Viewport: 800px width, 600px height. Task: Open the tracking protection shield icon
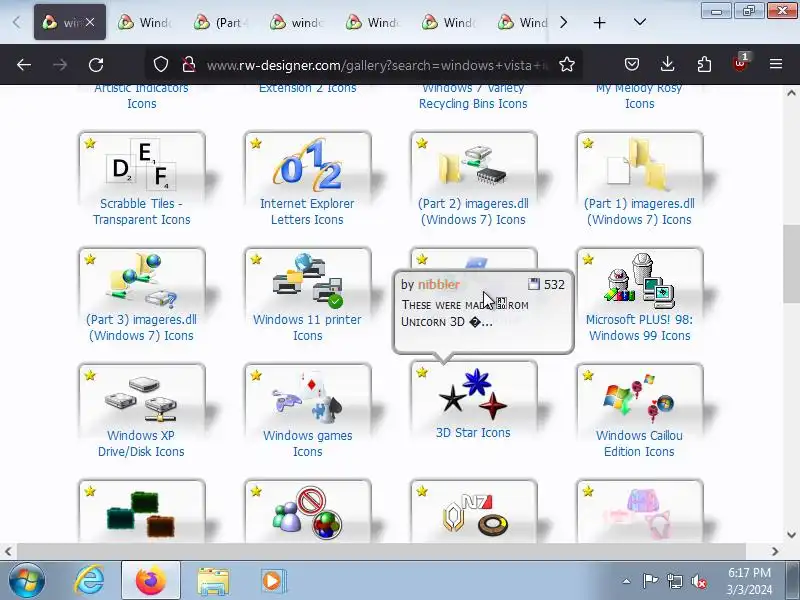coord(161,65)
